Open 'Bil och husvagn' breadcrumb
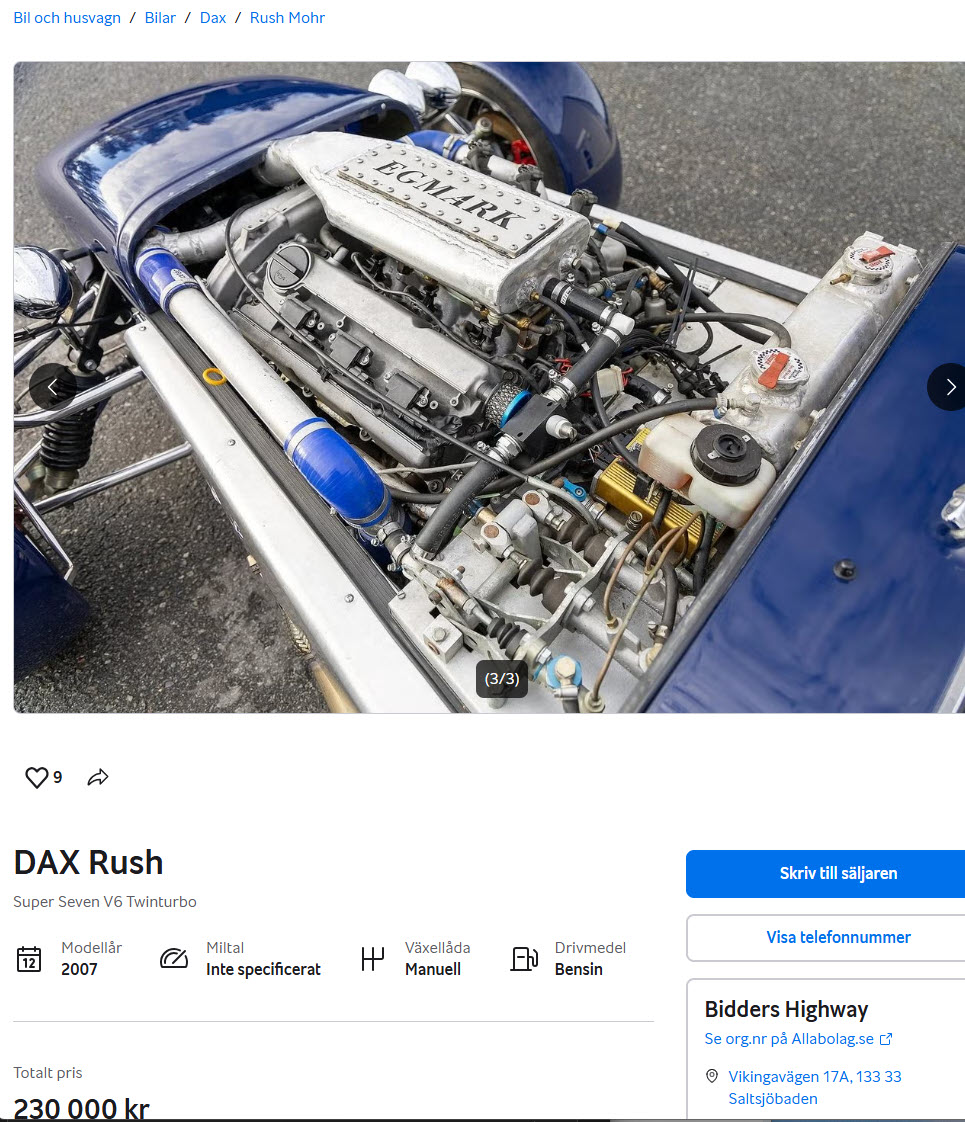This screenshot has height=1122, width=965. tap(67, 18)
